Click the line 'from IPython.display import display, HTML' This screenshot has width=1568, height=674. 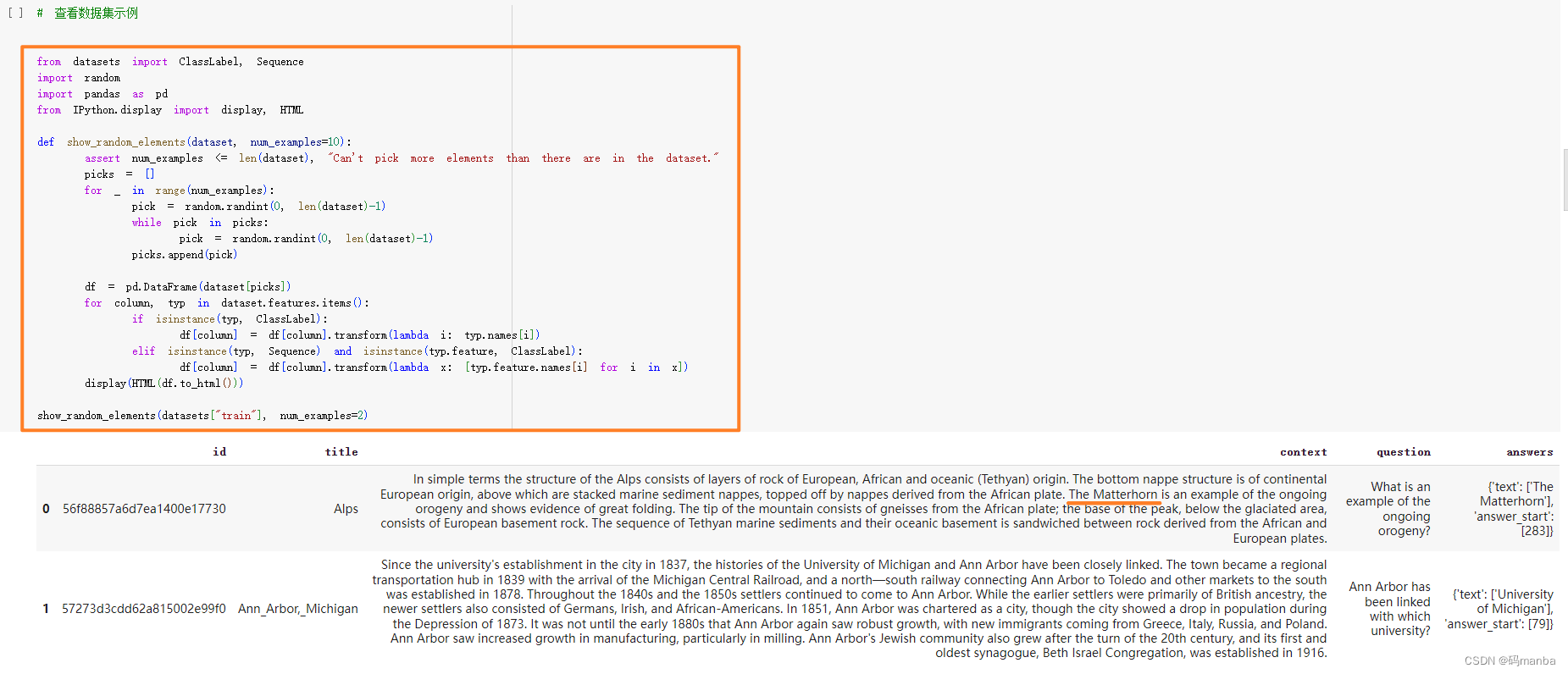click(x=170, y=110)
